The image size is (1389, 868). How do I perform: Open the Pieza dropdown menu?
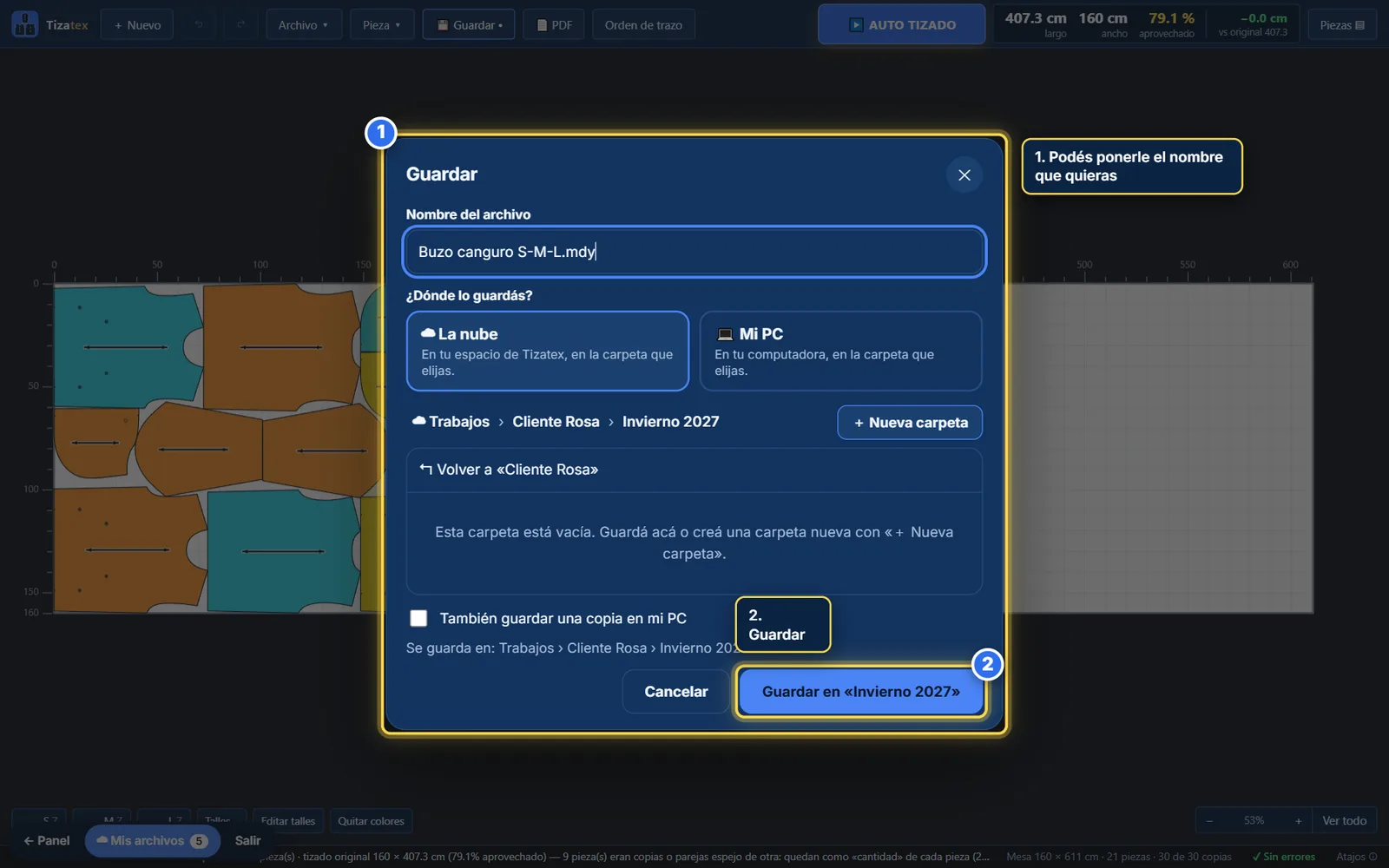click(x=381, y=25)
